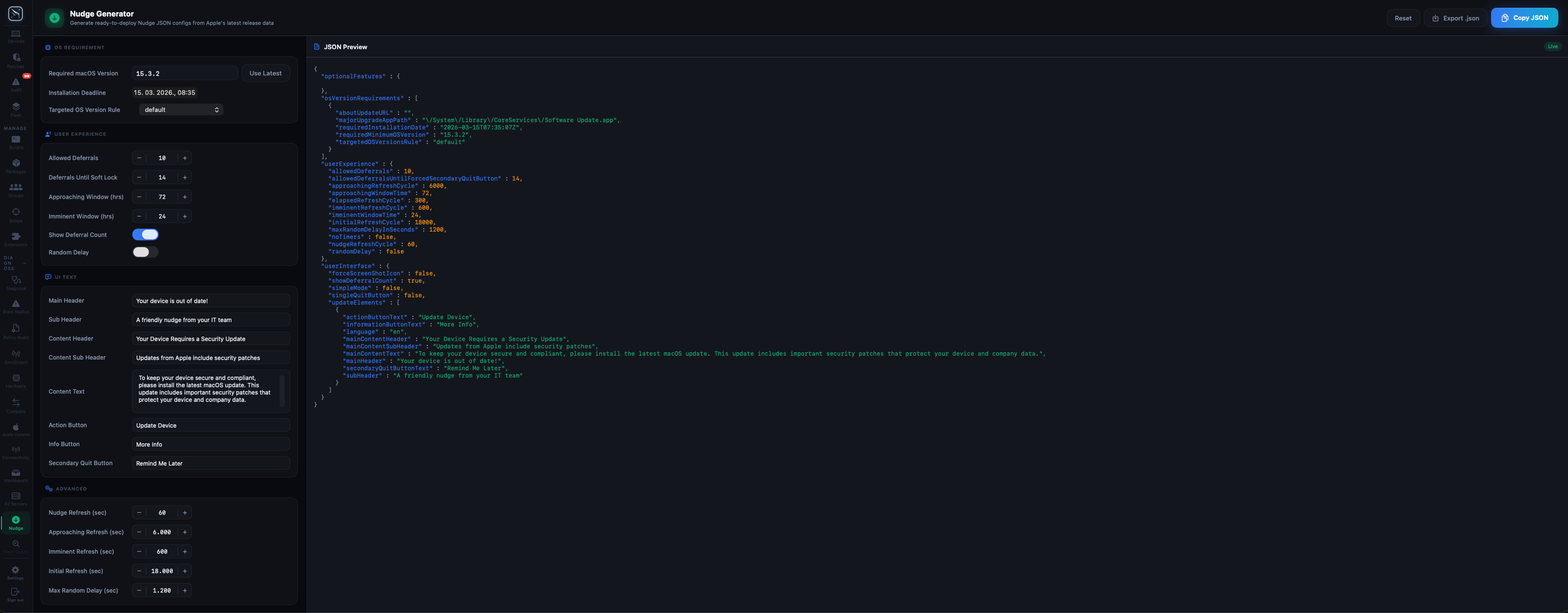Enable the Random Delay toggle
1568x613 pixels.
coord(145,252)
